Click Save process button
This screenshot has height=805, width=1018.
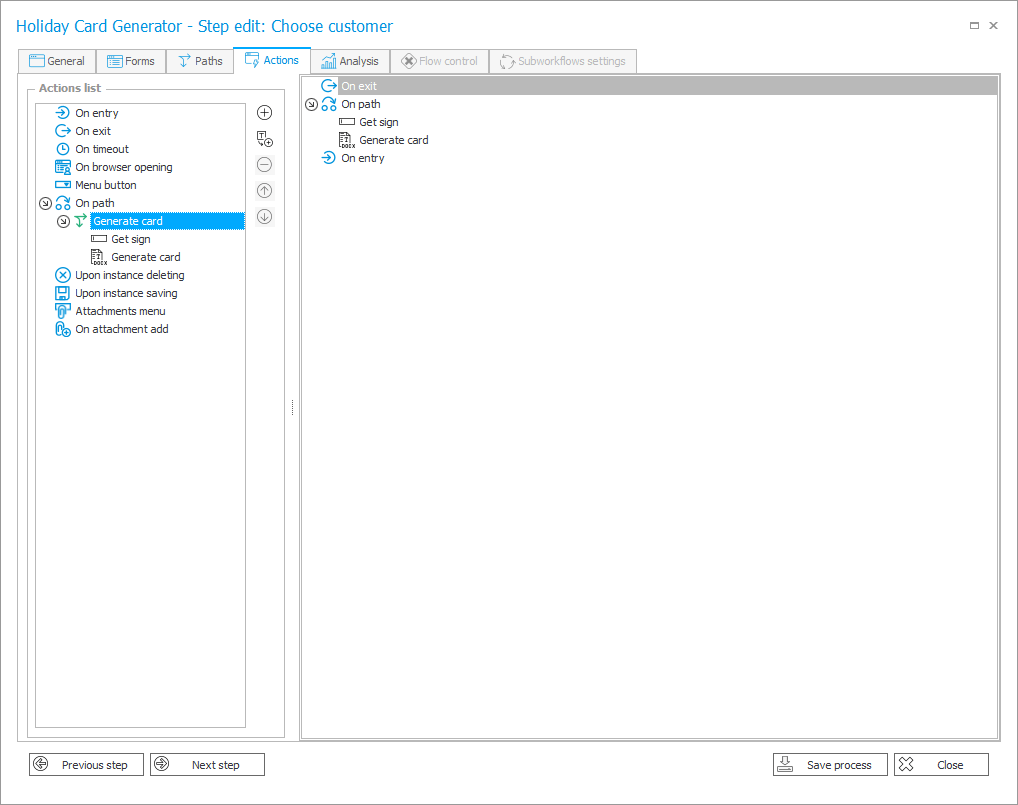coord(830,765)
